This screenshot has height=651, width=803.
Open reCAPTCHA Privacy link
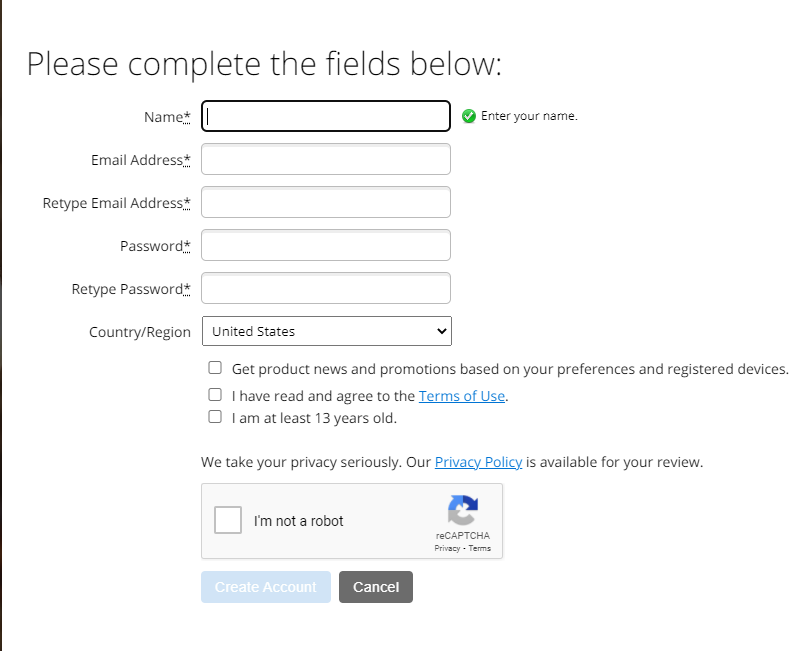point(447,549)
